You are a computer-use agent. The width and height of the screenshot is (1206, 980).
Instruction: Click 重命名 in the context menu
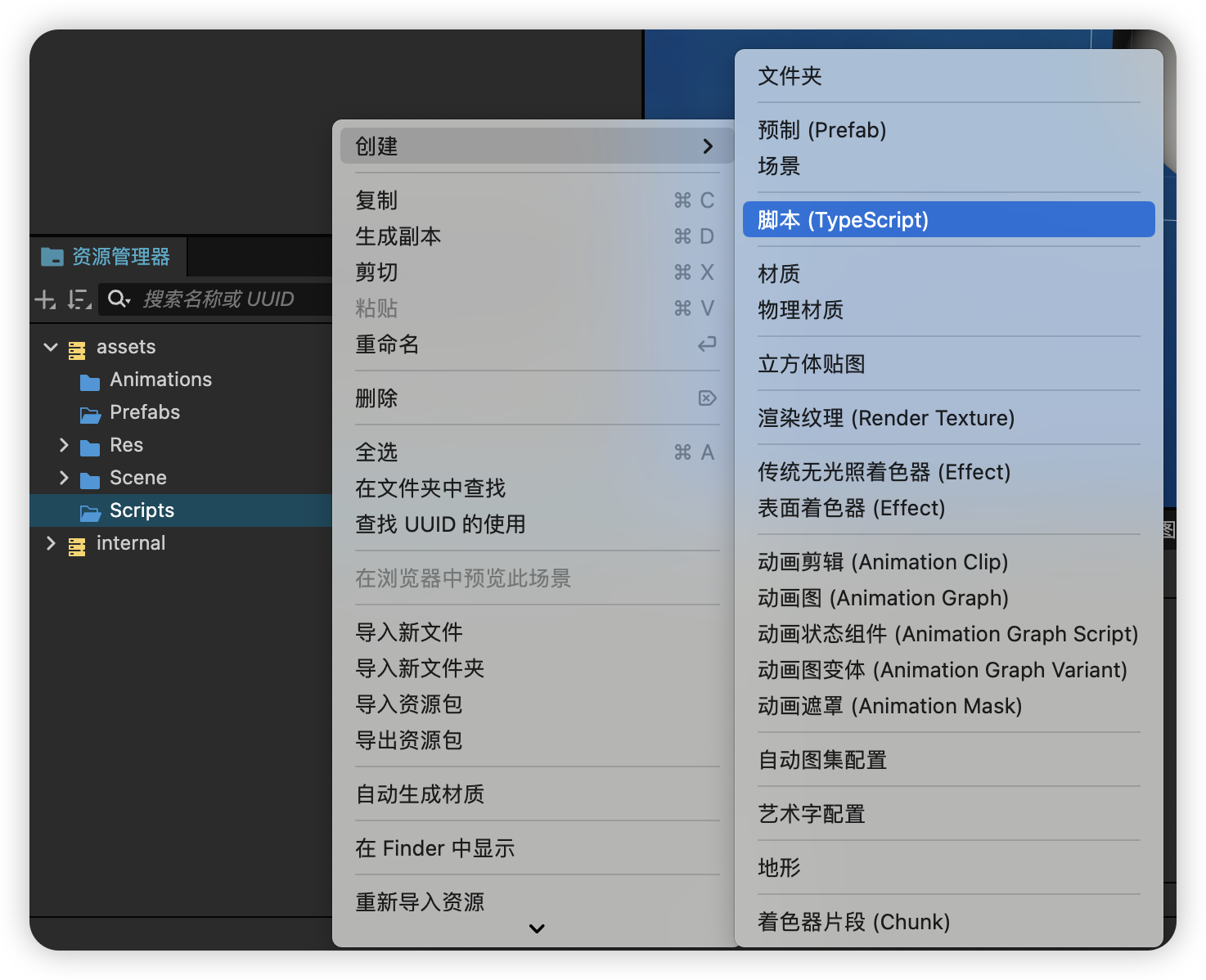388,344
